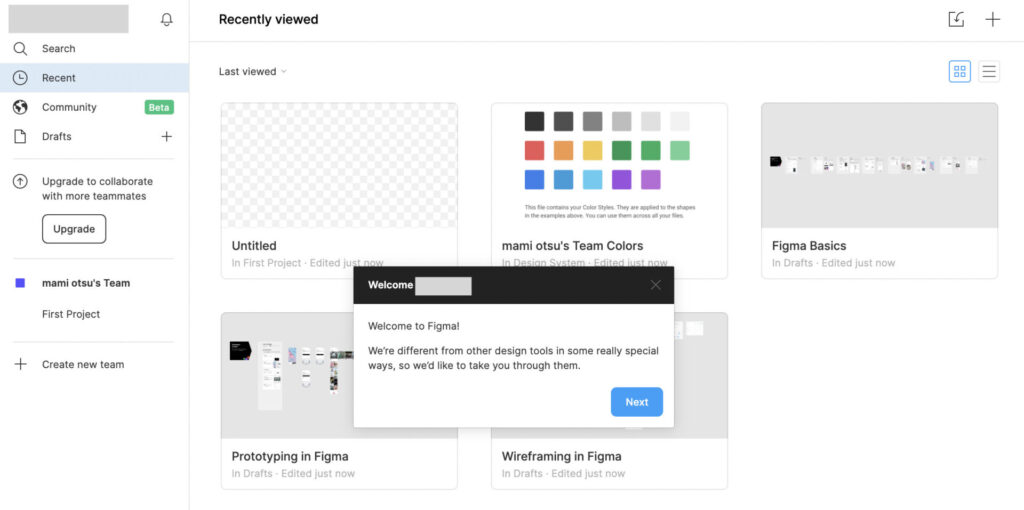Screen dimensions: 1024x510
Task: Open Drafts in the sidebar
Action: pos(94,136)
